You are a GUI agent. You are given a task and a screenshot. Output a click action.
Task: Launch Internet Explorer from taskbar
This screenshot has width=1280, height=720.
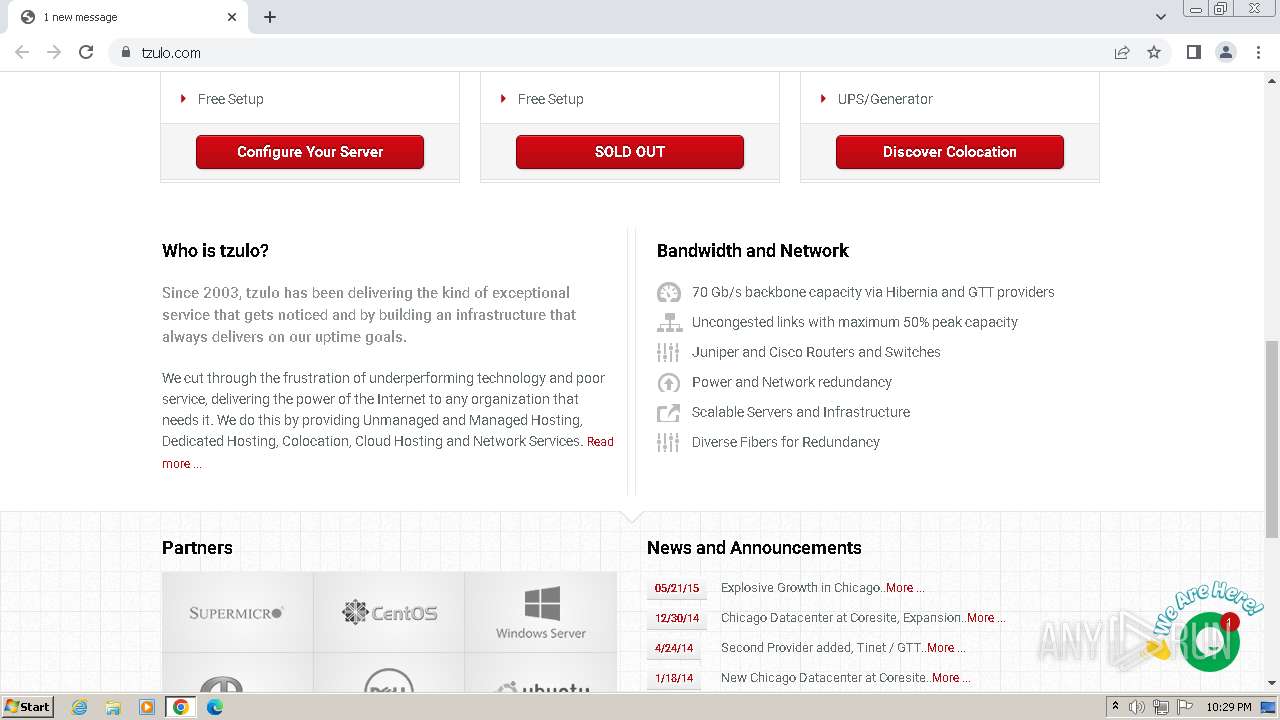pyautogui.click(x=79, y=707)
